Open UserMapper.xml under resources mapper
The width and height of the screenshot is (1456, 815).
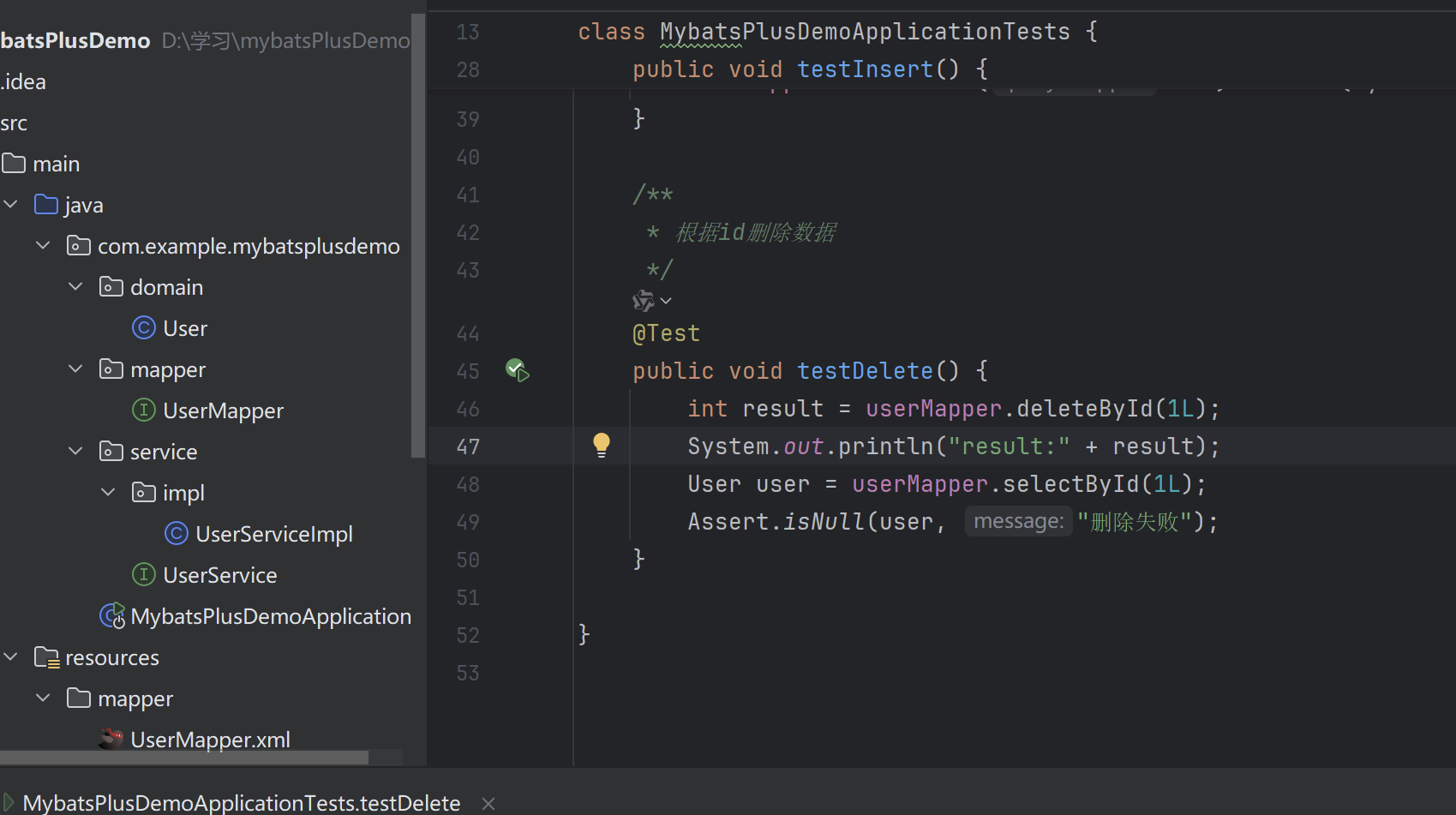click(x=210, y=738)
